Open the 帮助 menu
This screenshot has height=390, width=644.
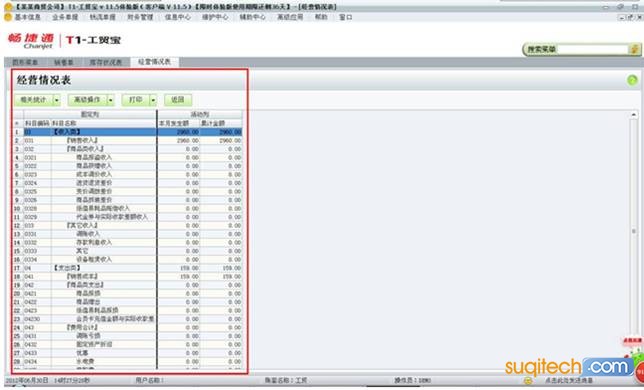click(321, 17)
